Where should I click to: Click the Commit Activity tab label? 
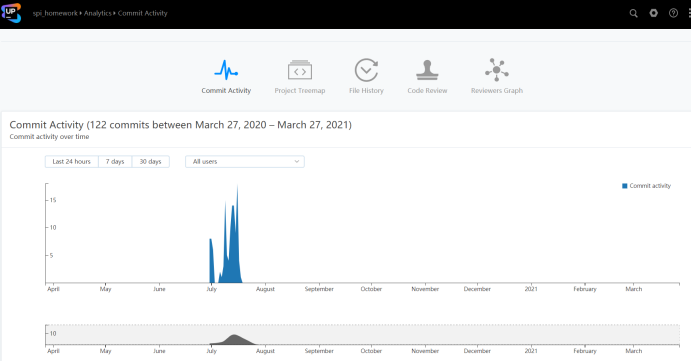pyautogui.click(x=226, y=90)
